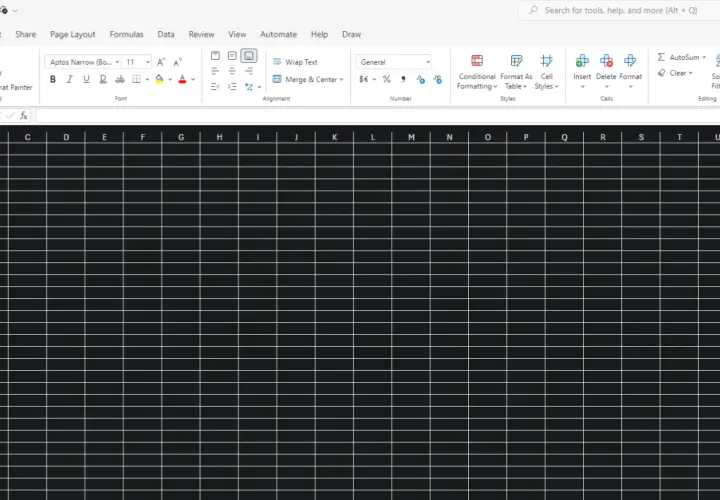Toggle Middle Align for cells
Image resolution: width=720 pixels, height=500 pixels.
point(232,56)
